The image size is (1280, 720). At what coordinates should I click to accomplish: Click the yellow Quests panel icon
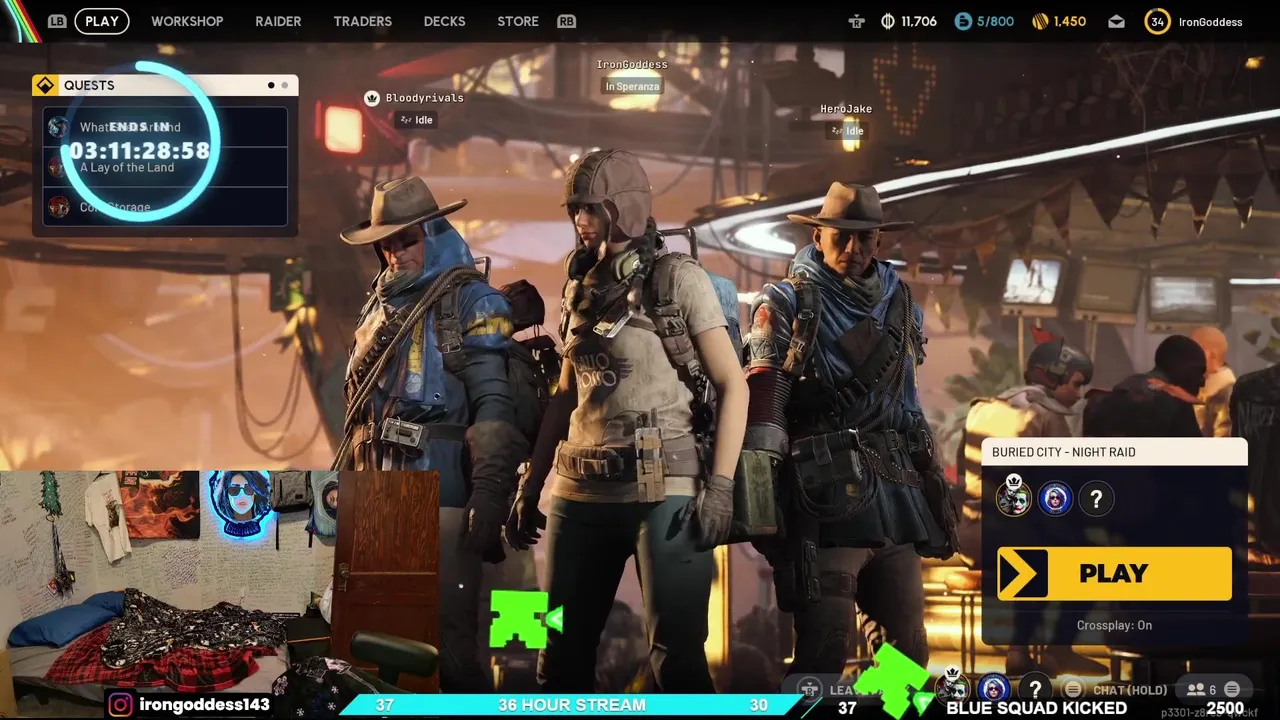tap(45, 85)
